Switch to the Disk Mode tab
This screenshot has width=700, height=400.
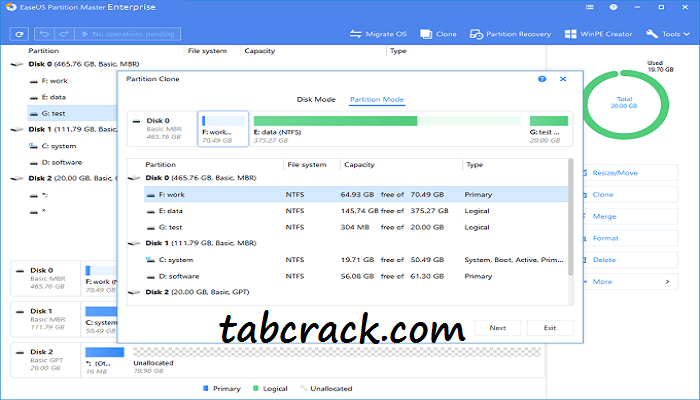316,100
